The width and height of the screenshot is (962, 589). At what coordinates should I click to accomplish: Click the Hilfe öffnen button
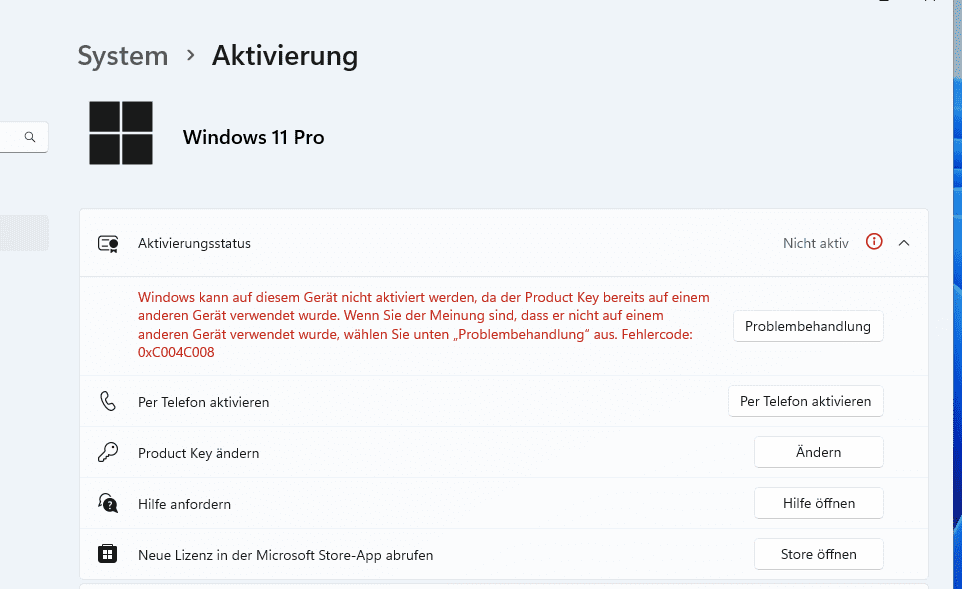point(818,503)
